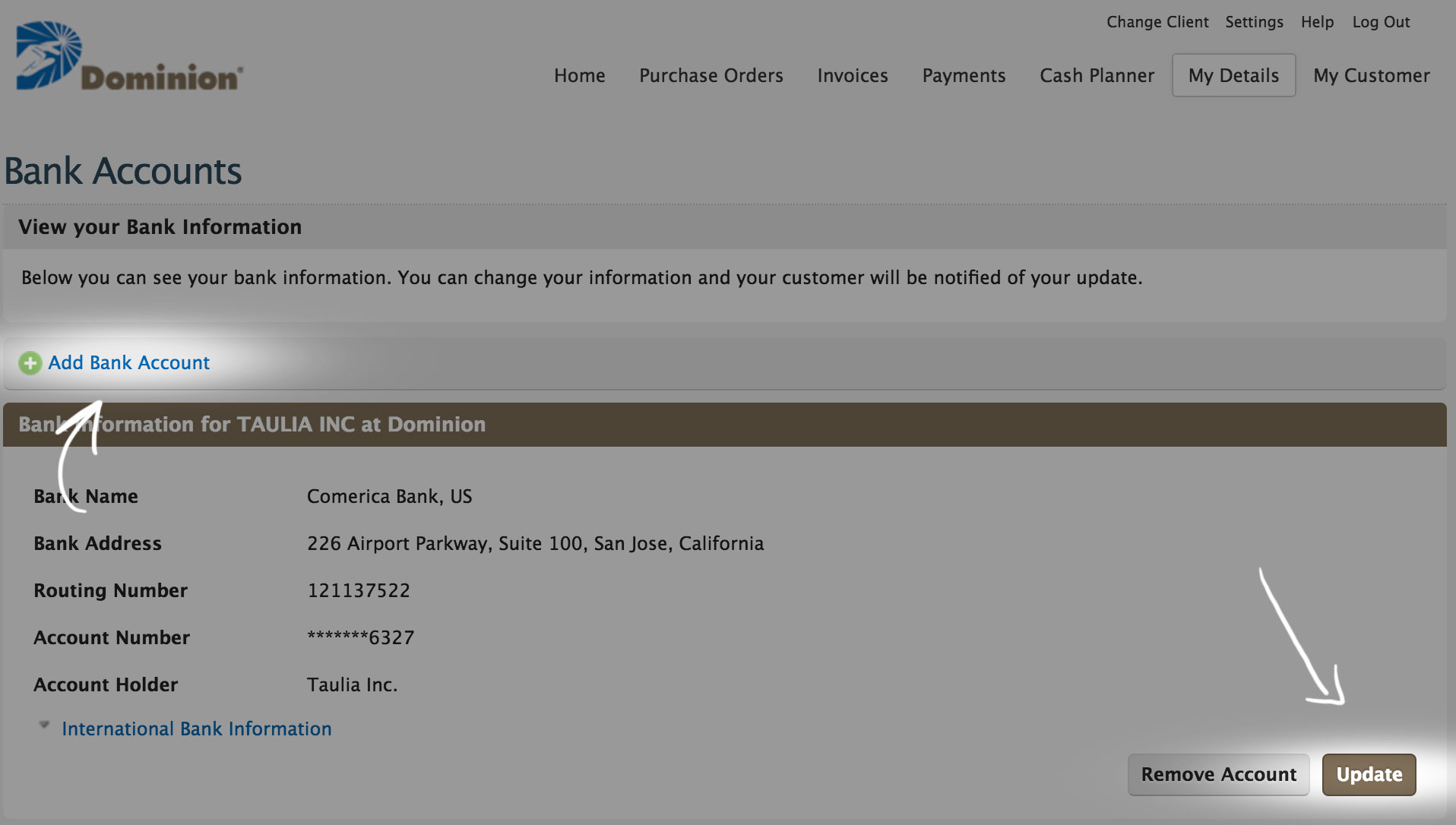The height and width of the screenshot is (825, 1456).
Task: Select the My Details tab
Action: (x=1234, y=75)
